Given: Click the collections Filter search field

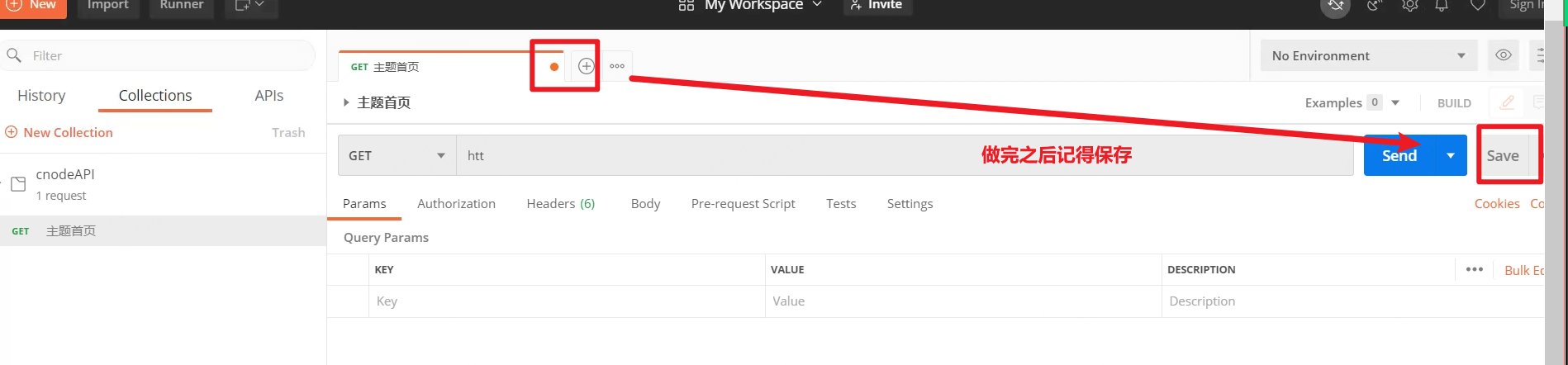Looking at the screenshot, I should (x=165, y=55).
